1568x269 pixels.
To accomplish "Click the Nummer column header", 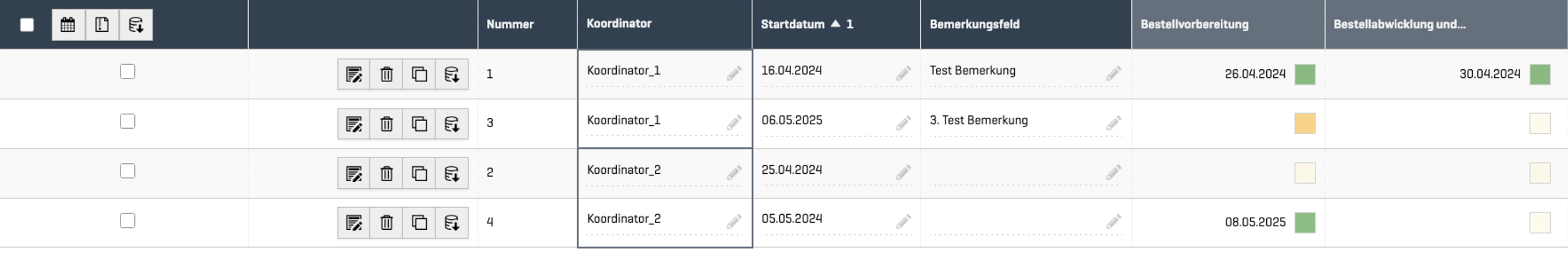I will pyautogui.click(x=510, y=24).
